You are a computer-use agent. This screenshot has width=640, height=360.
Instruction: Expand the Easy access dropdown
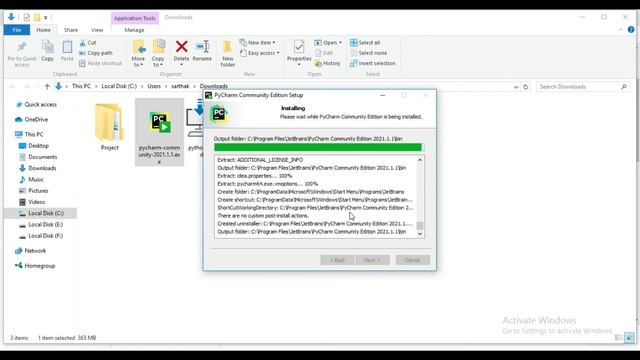coord(260,53)
